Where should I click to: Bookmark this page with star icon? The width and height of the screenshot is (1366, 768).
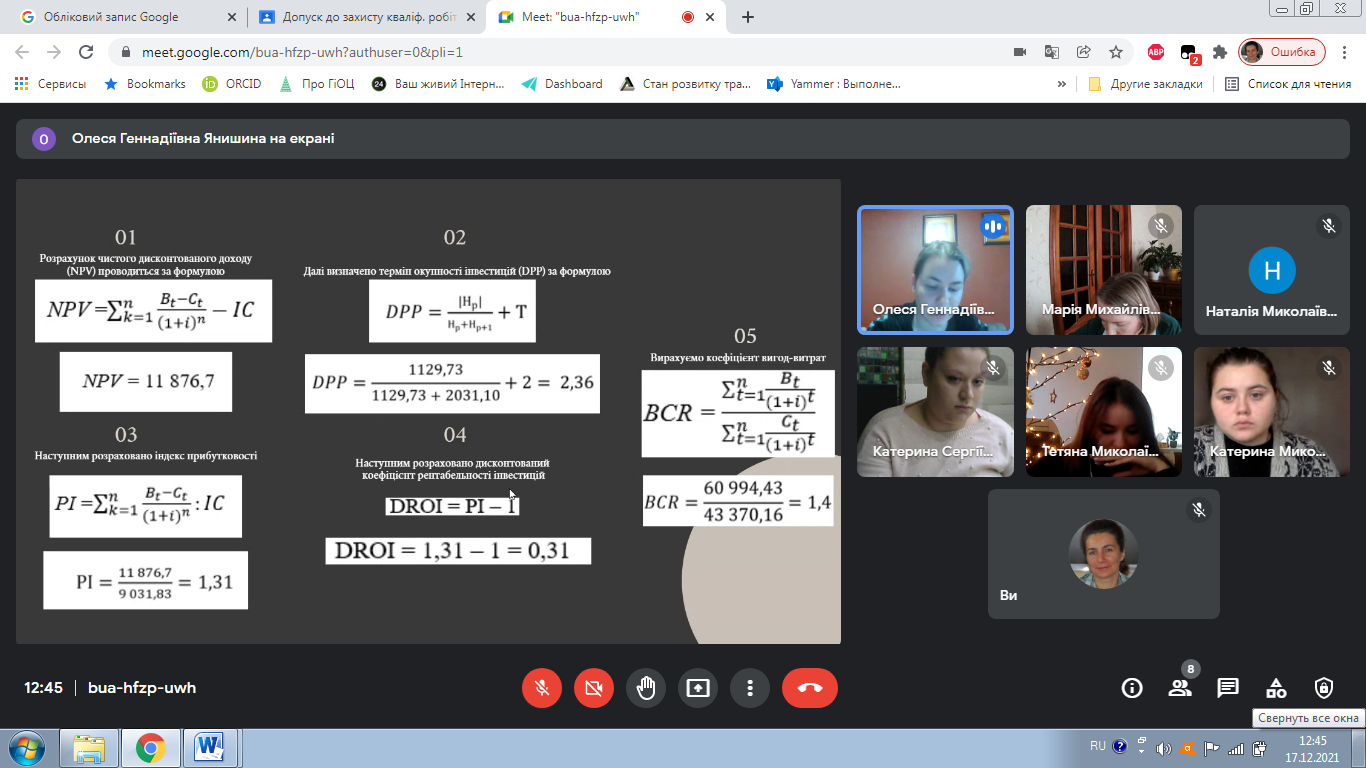pos(1116,52)
